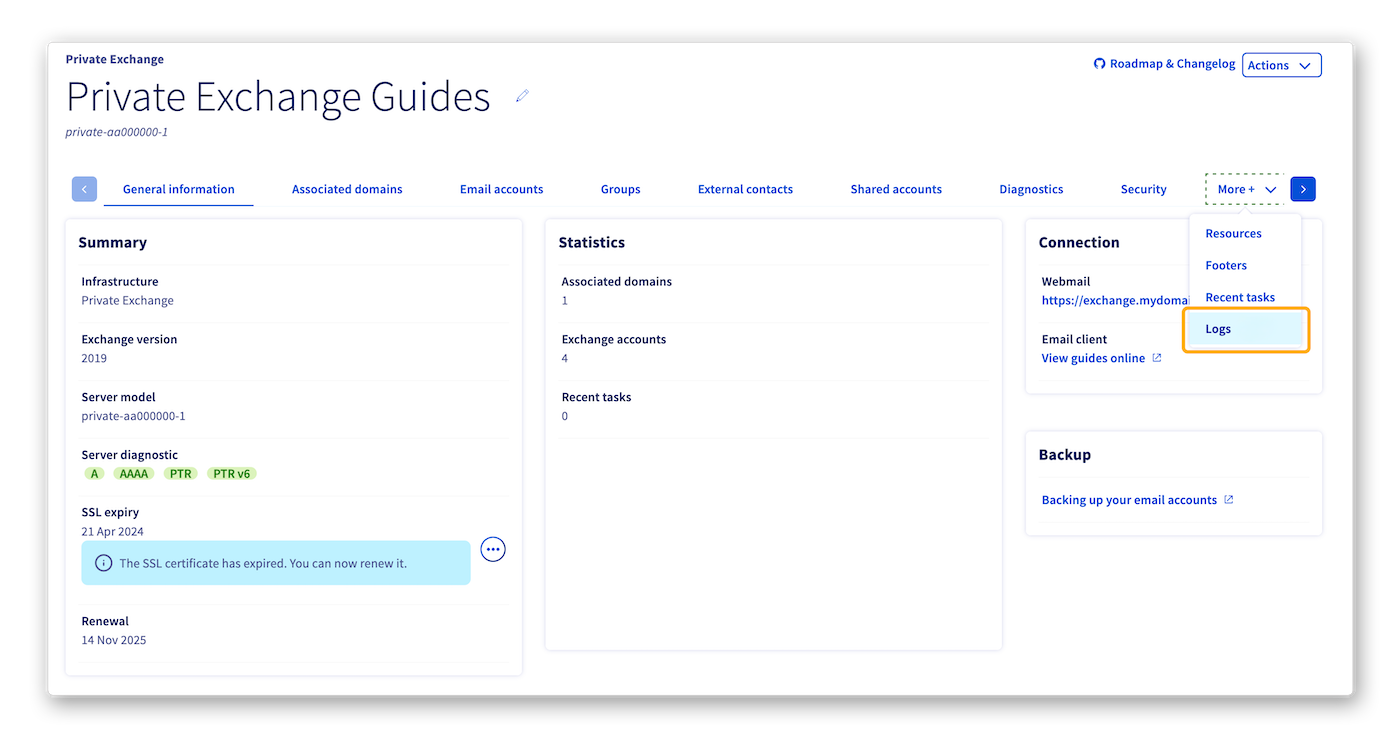
Task: Select the PTR diagnostic badge
Action: [181, 473]
